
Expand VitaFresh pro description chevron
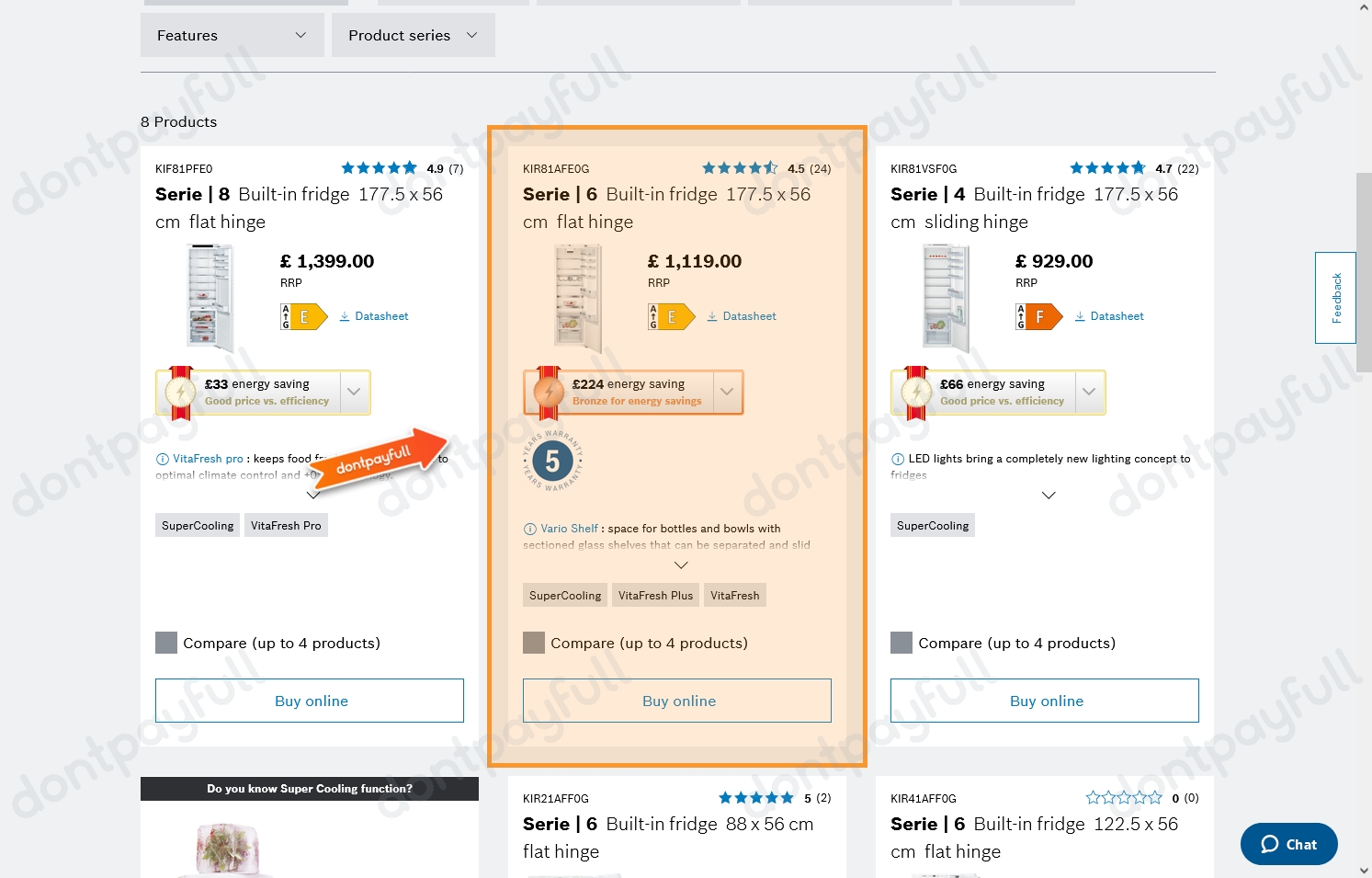(313, 495)
